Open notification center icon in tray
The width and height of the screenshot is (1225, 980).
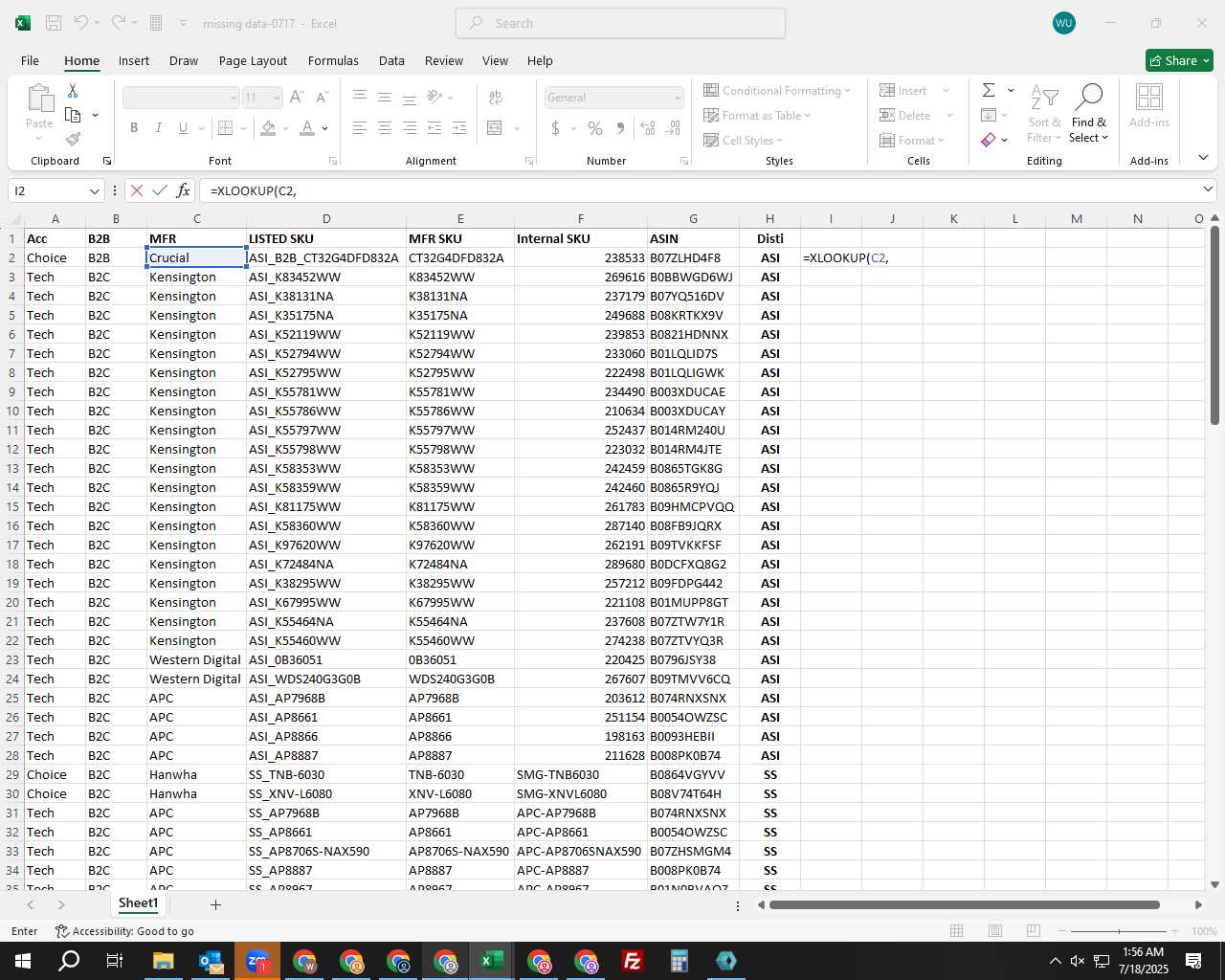[x=1193, y=961]
